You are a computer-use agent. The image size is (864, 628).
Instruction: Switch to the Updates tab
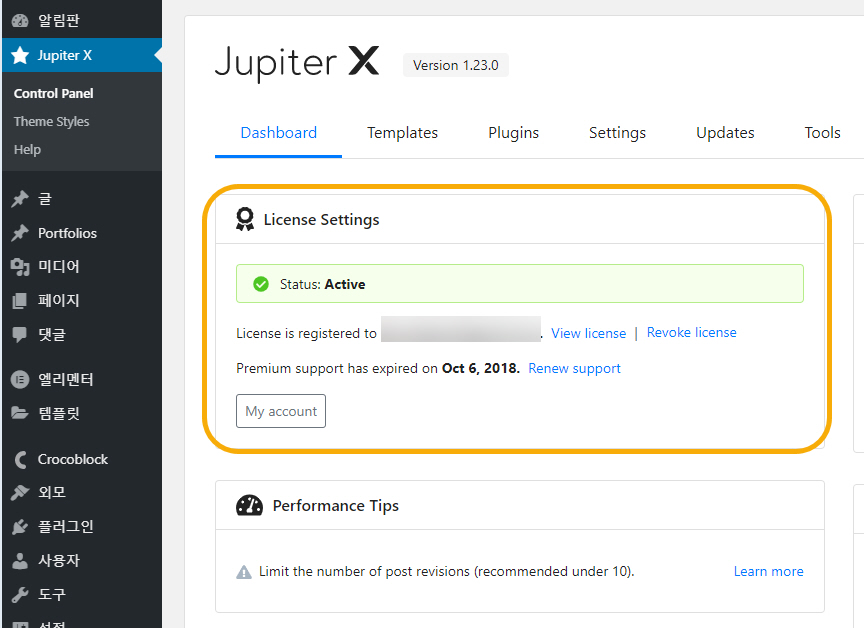725,133
